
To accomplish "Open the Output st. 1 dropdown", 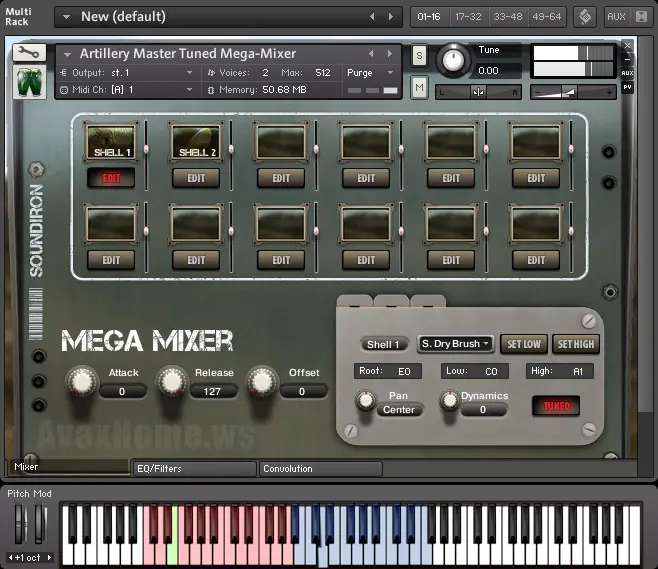I will point(126,73).
